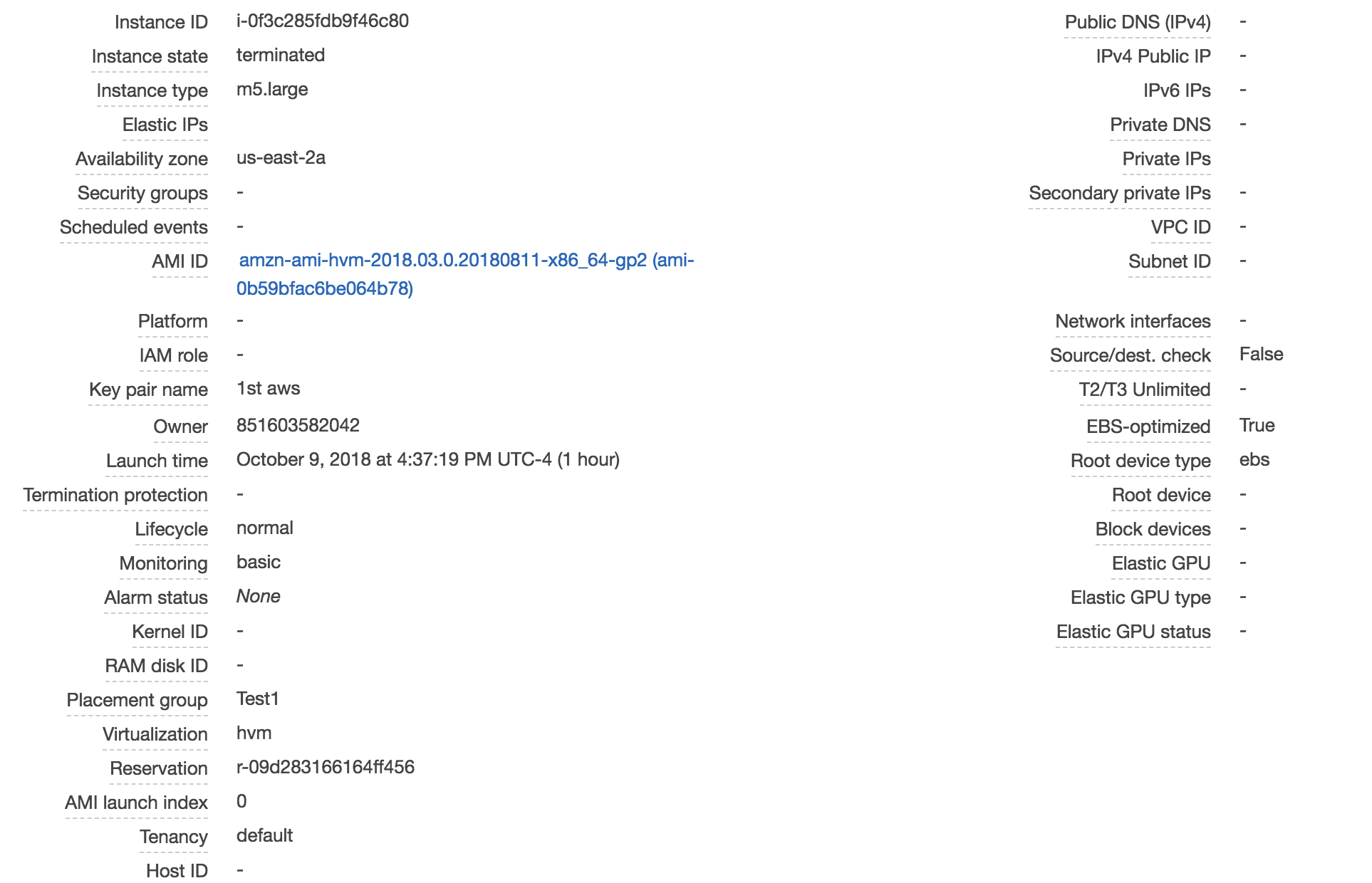This screenshot has width=1372, height=883.
Task: Click the Elastic GPU status label
Action: (x=1133, y=632)
